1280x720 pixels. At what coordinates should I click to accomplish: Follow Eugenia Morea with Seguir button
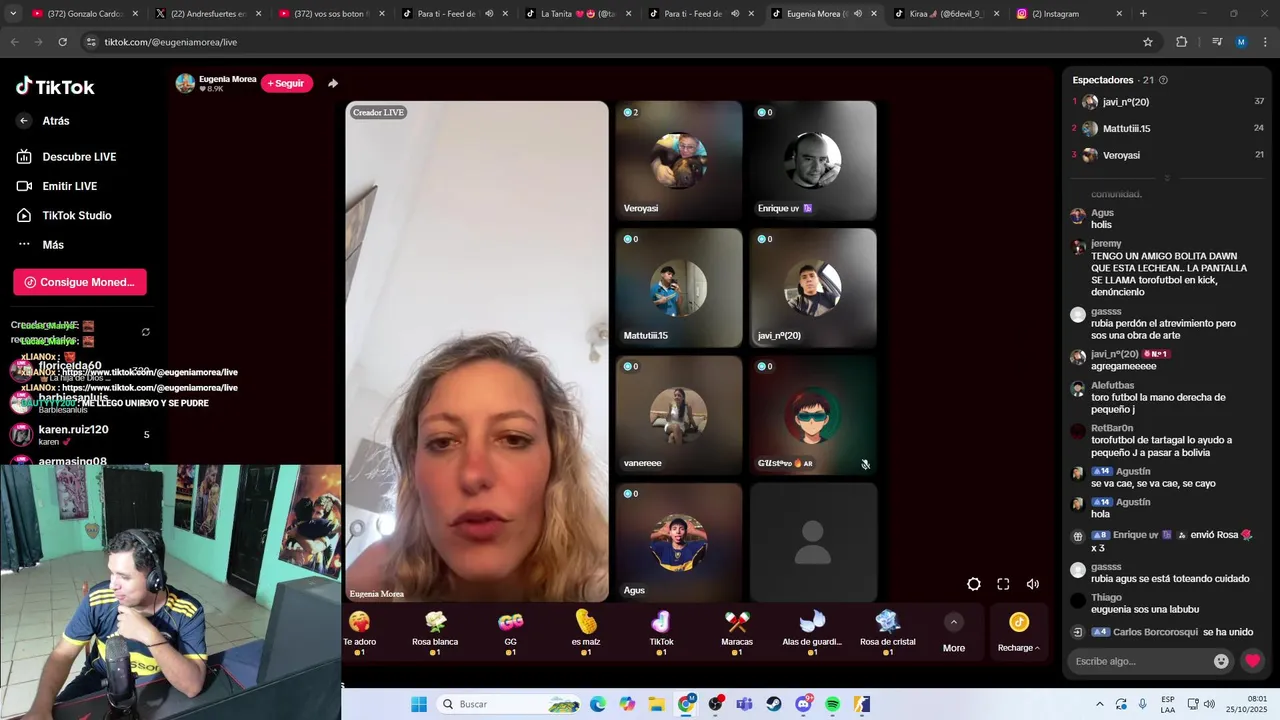coord(287,83)
